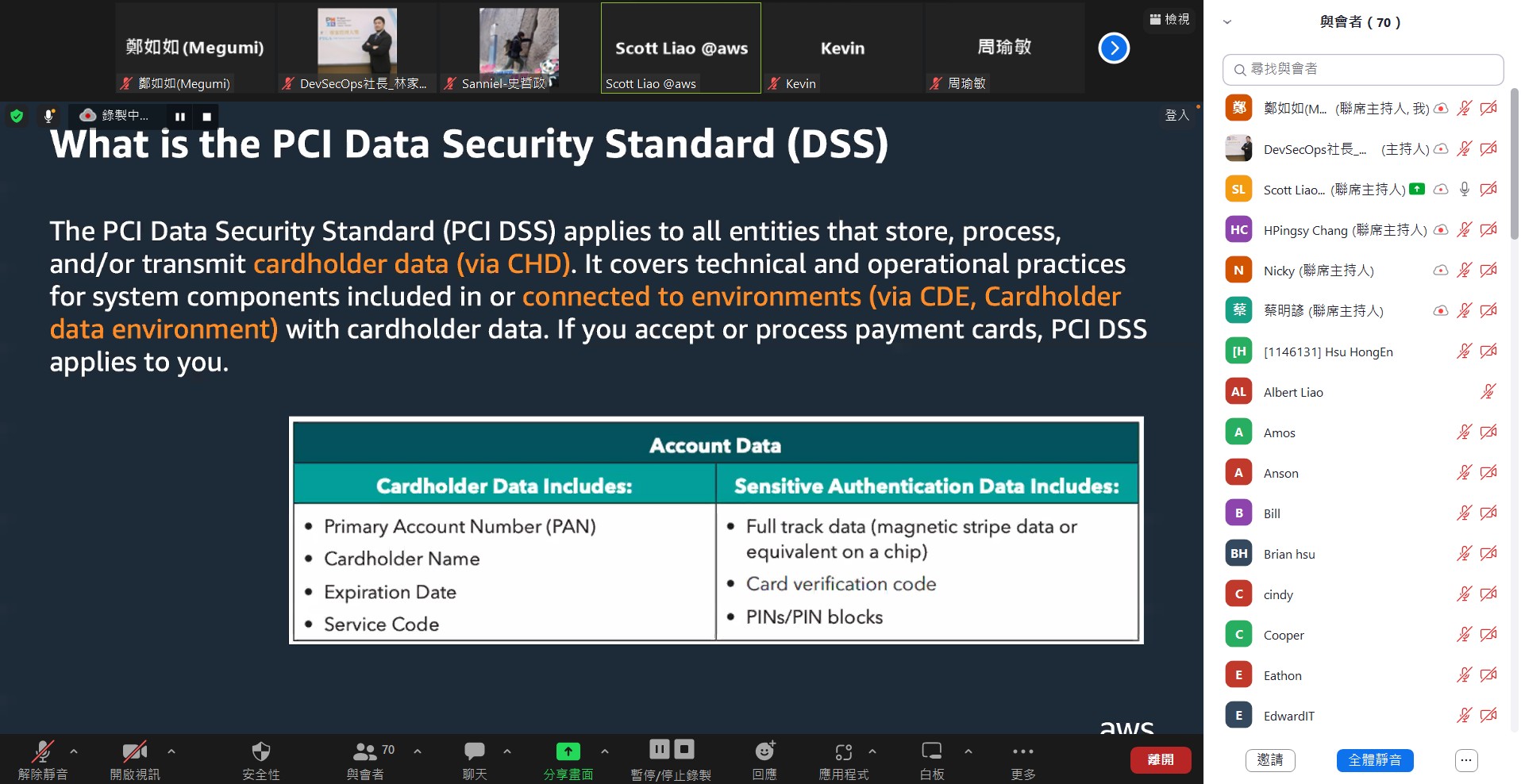Open the Participants icon showing 70
Image resolution: width=1521 pixels, height=784 pixels.
[365, 751]
